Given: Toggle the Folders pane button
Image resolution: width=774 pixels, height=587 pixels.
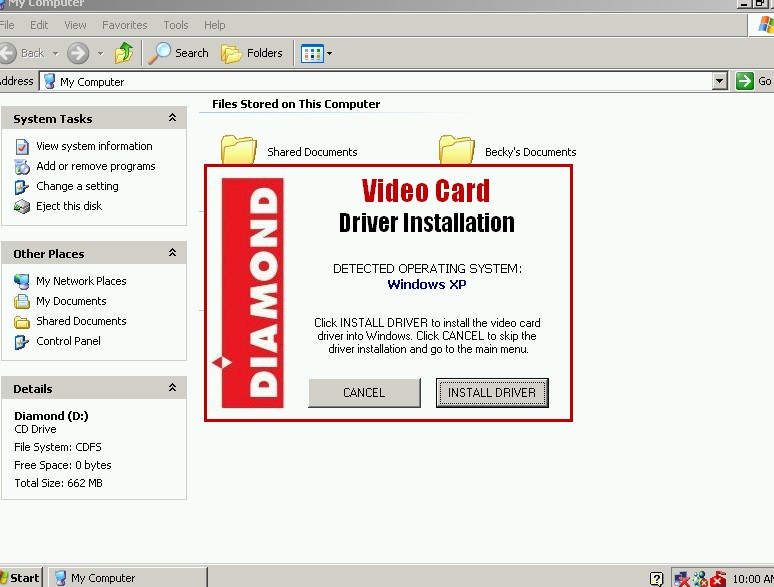Looking at the screenshot, I should [x=252, y=53].
